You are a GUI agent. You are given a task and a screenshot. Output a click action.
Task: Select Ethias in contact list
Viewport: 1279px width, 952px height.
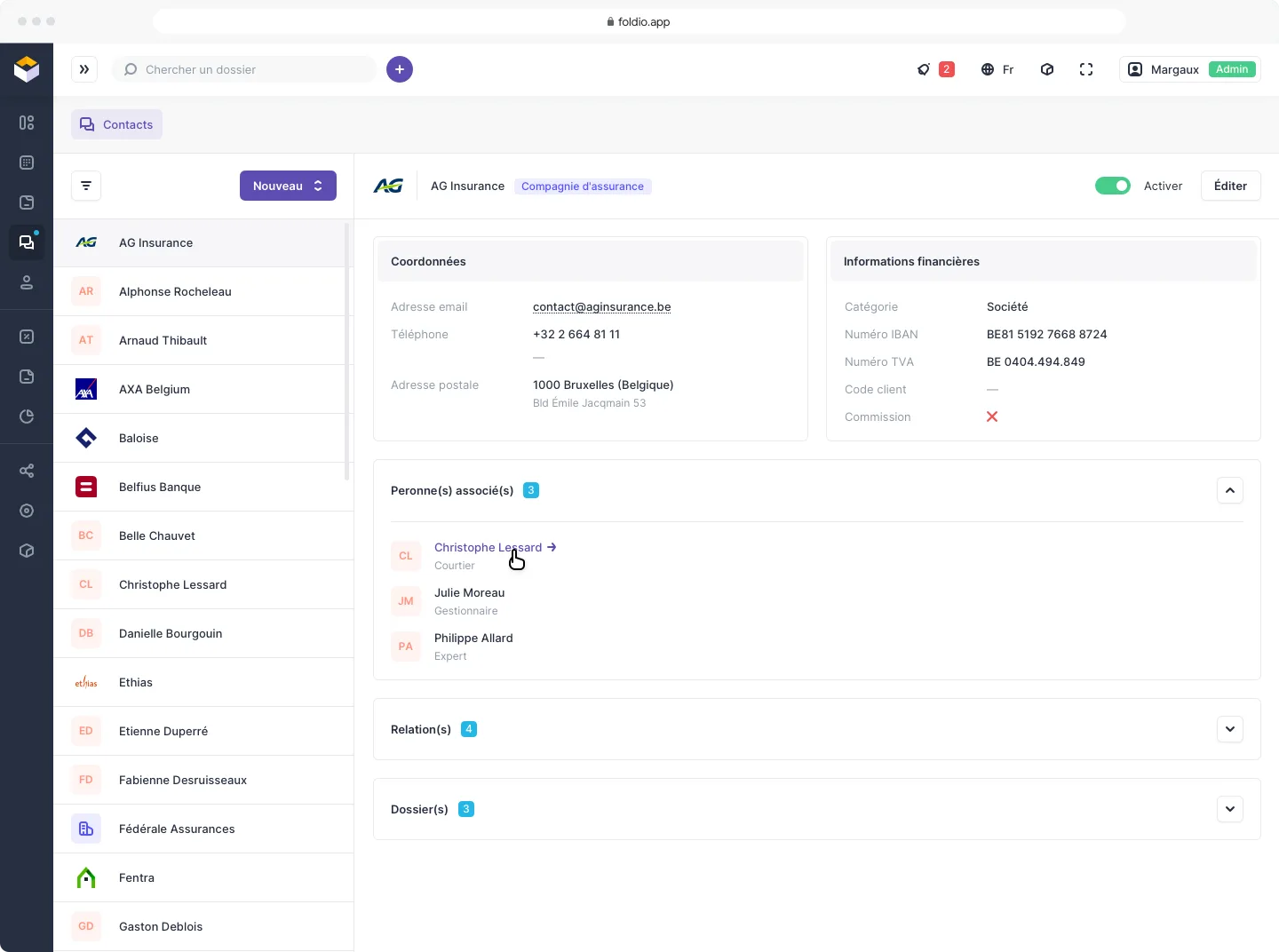point(203,682)
